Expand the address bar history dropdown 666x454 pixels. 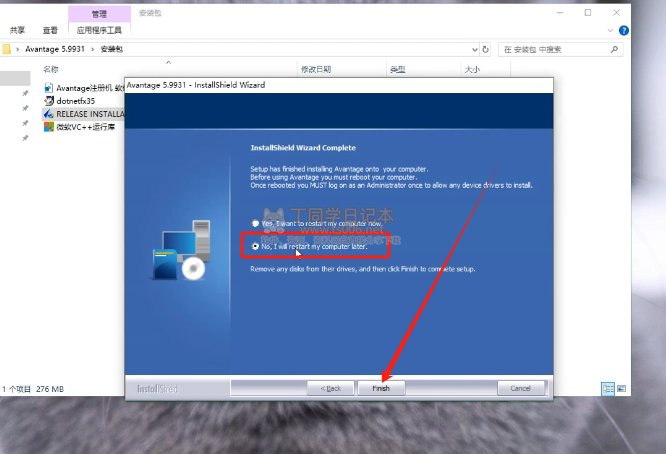[473, 48]
